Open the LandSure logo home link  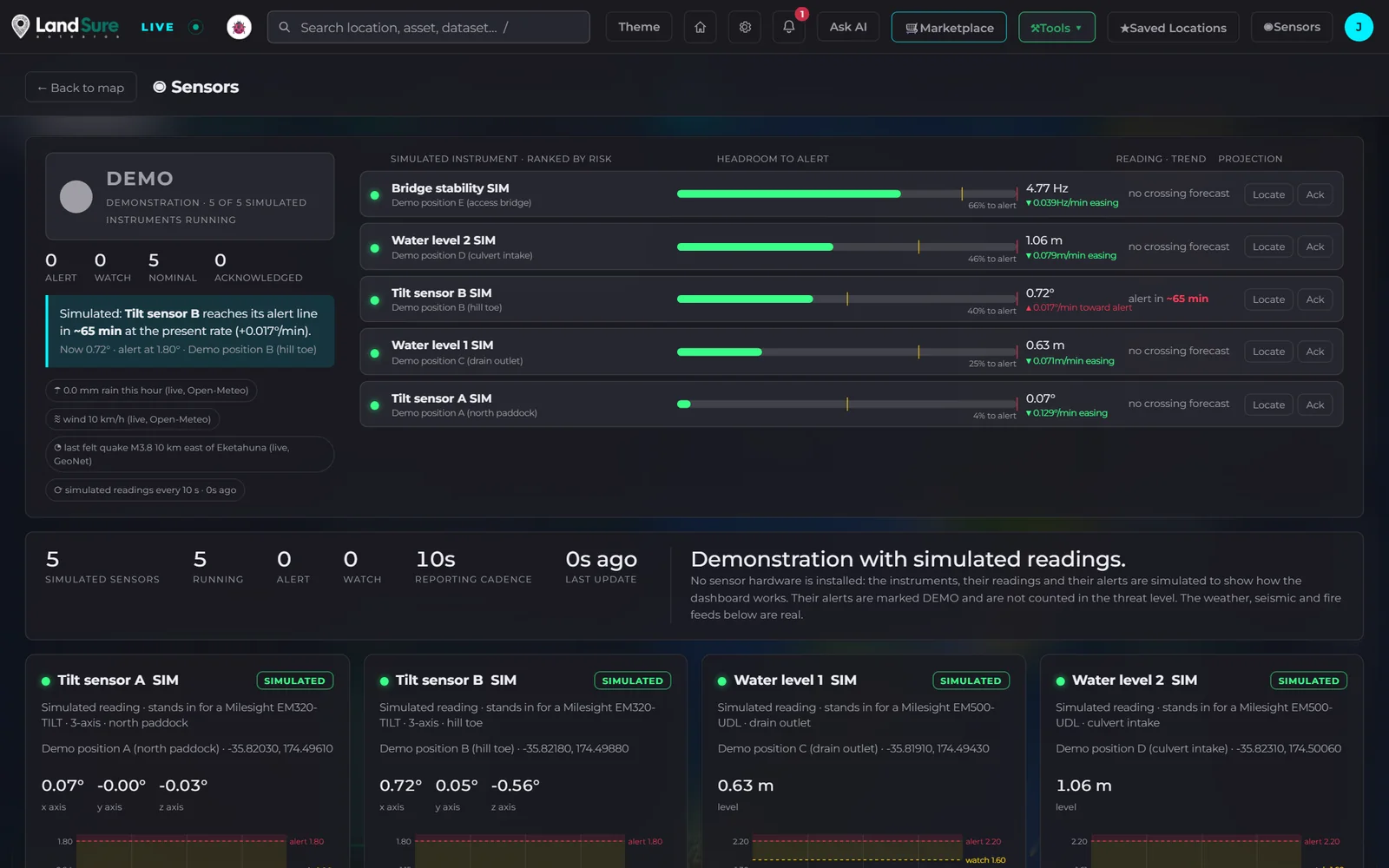(x=65, y=27)
